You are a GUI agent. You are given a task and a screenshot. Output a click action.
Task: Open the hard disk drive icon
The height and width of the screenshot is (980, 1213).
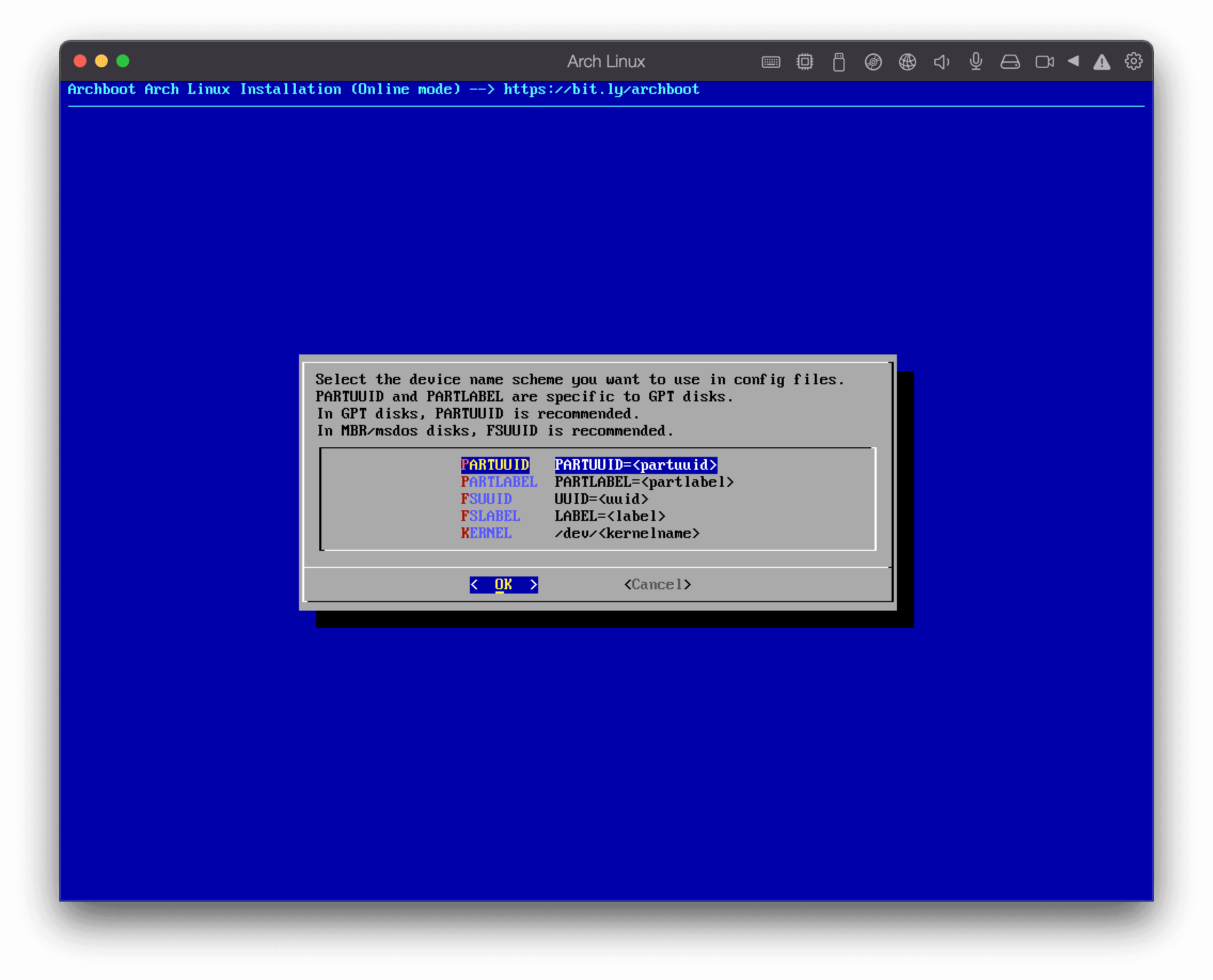point(1010,61)
